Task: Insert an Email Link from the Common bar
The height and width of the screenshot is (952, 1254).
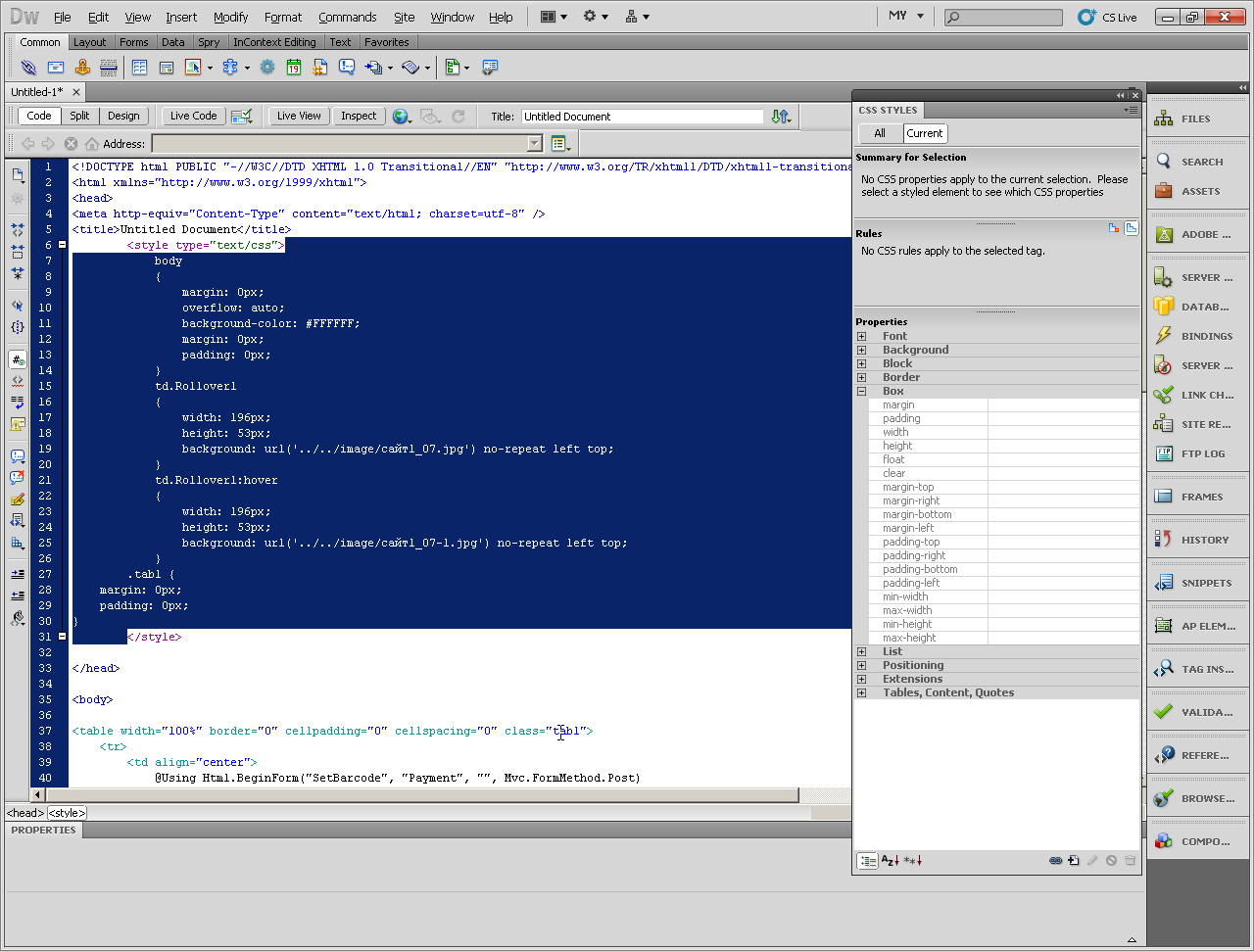Action: point(56,68)
